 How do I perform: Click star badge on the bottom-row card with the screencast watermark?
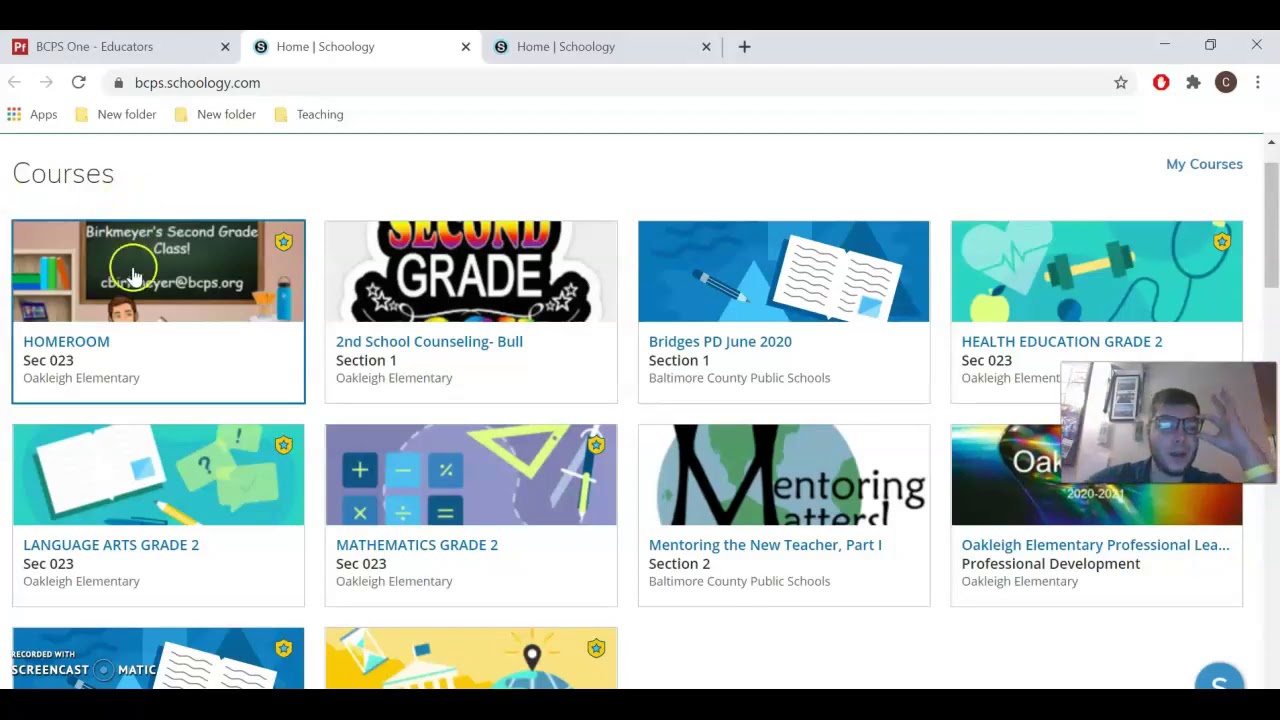(284, 649)
